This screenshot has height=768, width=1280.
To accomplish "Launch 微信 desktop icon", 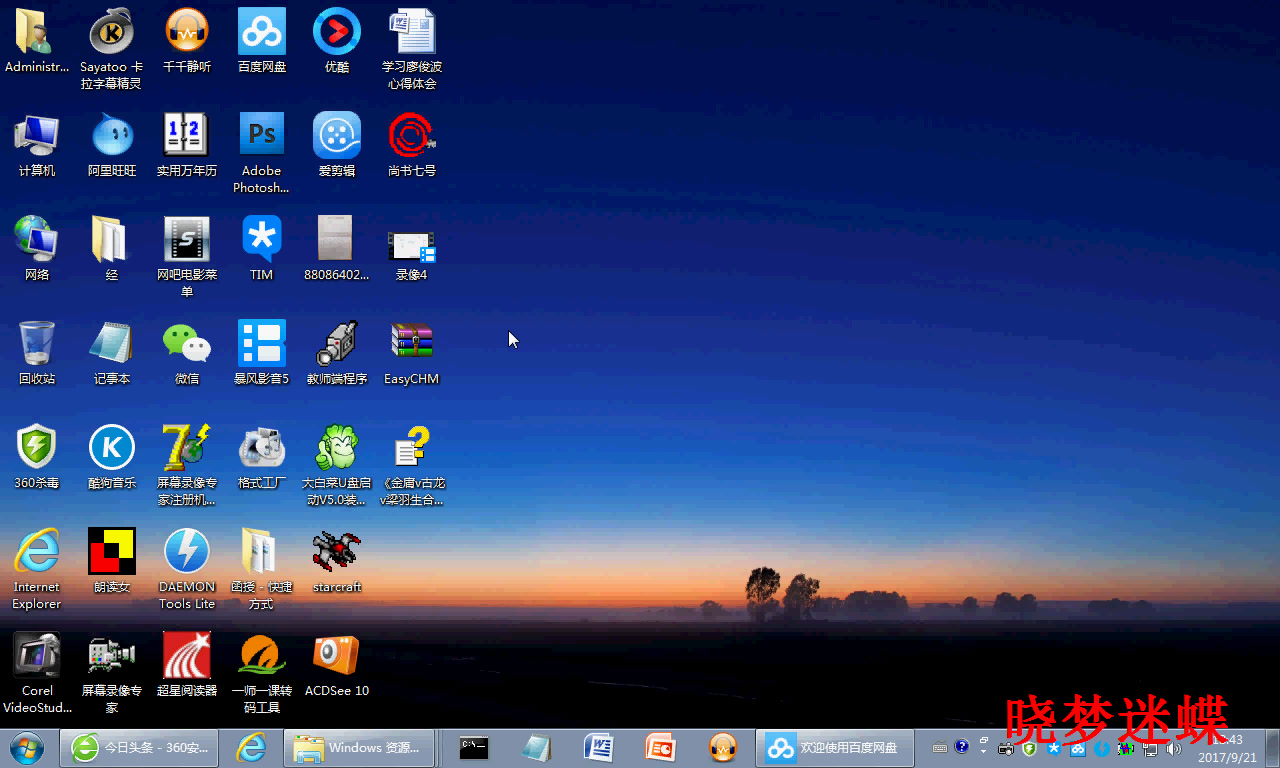I will coord(187,353).
